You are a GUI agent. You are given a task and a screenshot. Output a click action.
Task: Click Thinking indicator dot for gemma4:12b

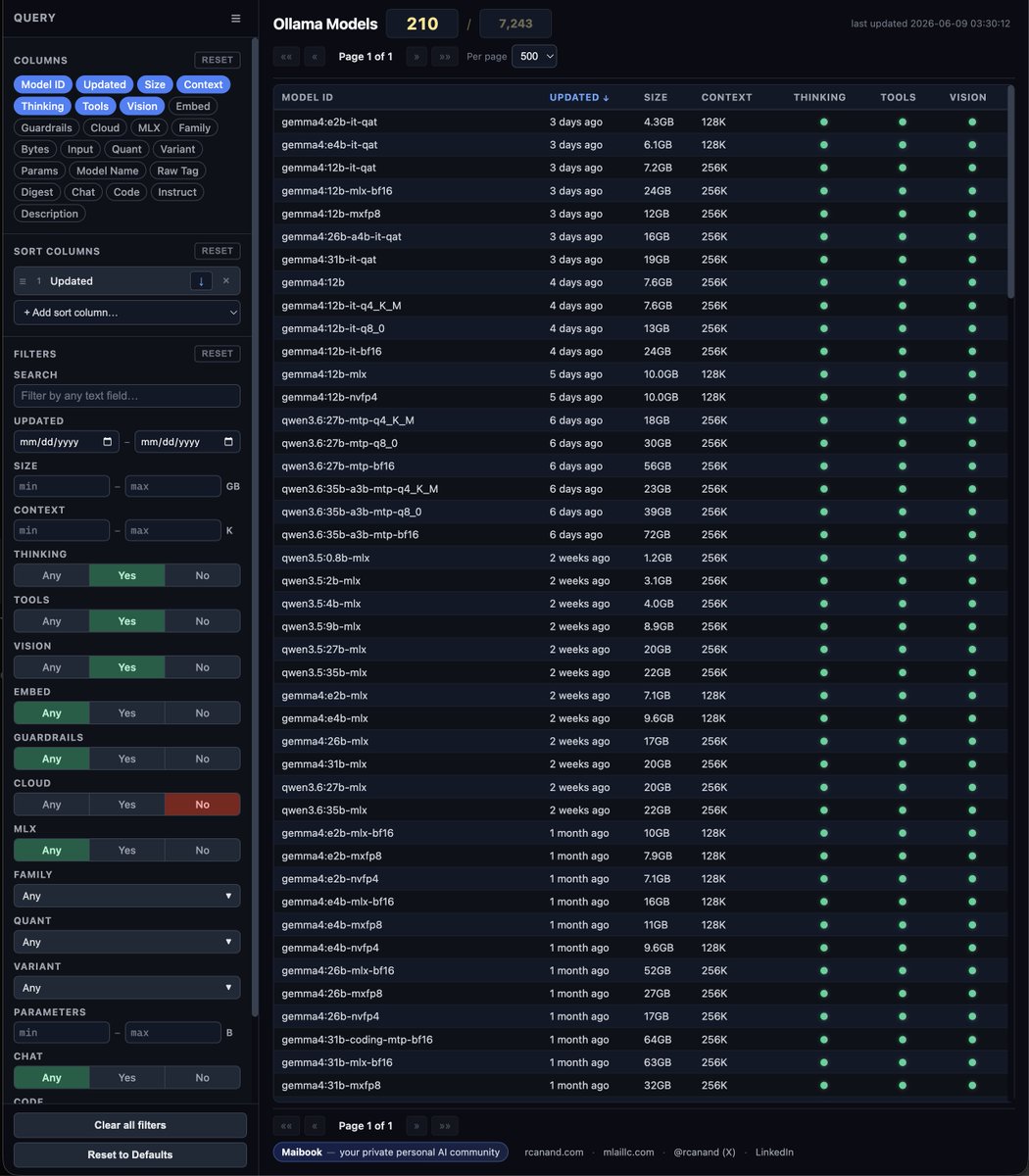click(x=824, y=282)
